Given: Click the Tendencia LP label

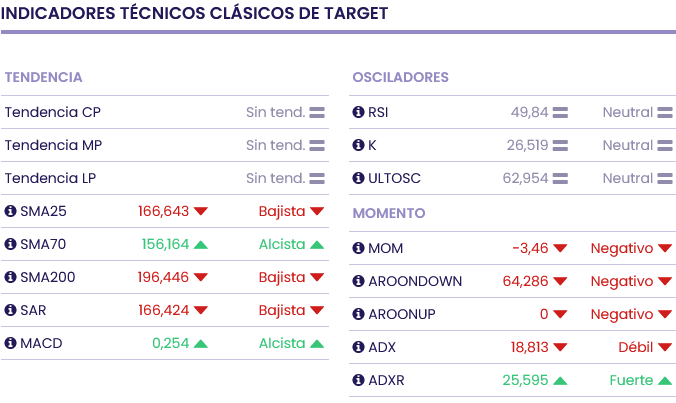Looking at the screenshot, I should coord(52,178).
